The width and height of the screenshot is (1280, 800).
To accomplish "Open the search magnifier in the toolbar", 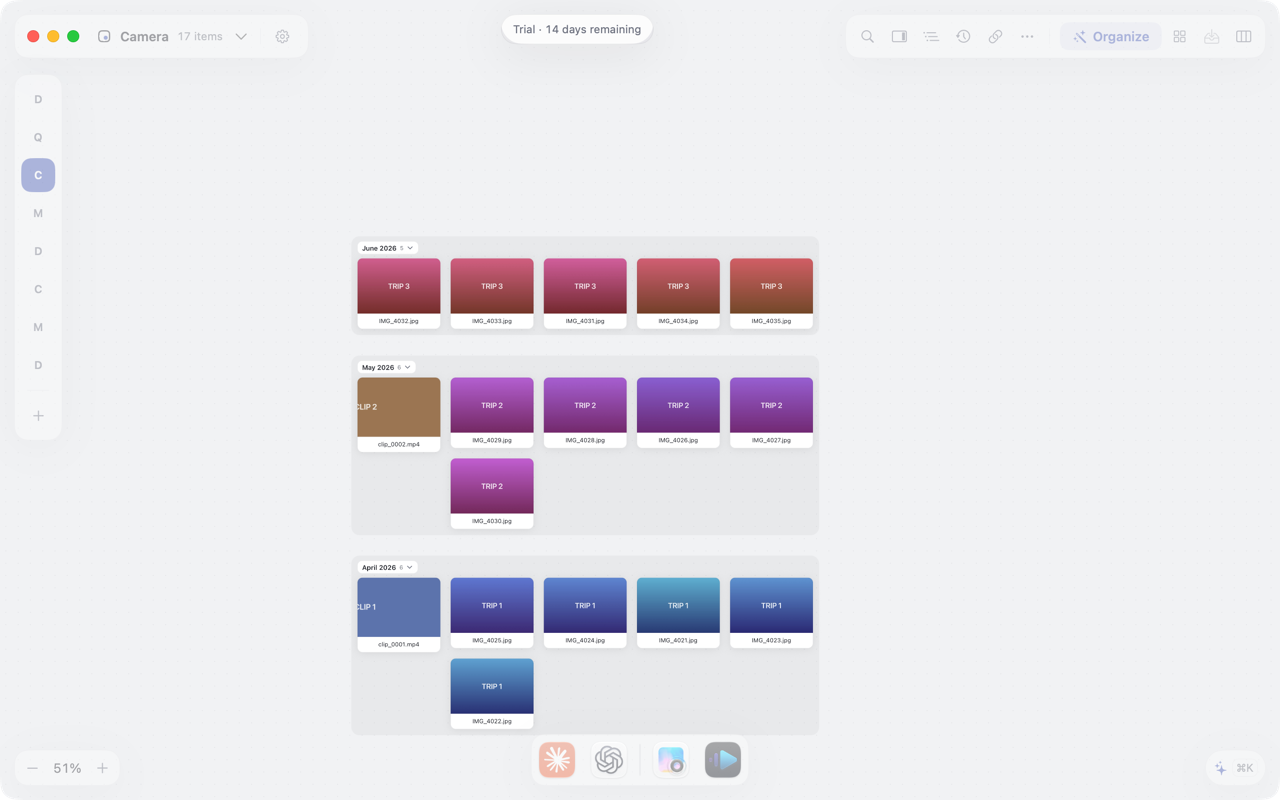I will click(x=867, y=37).
